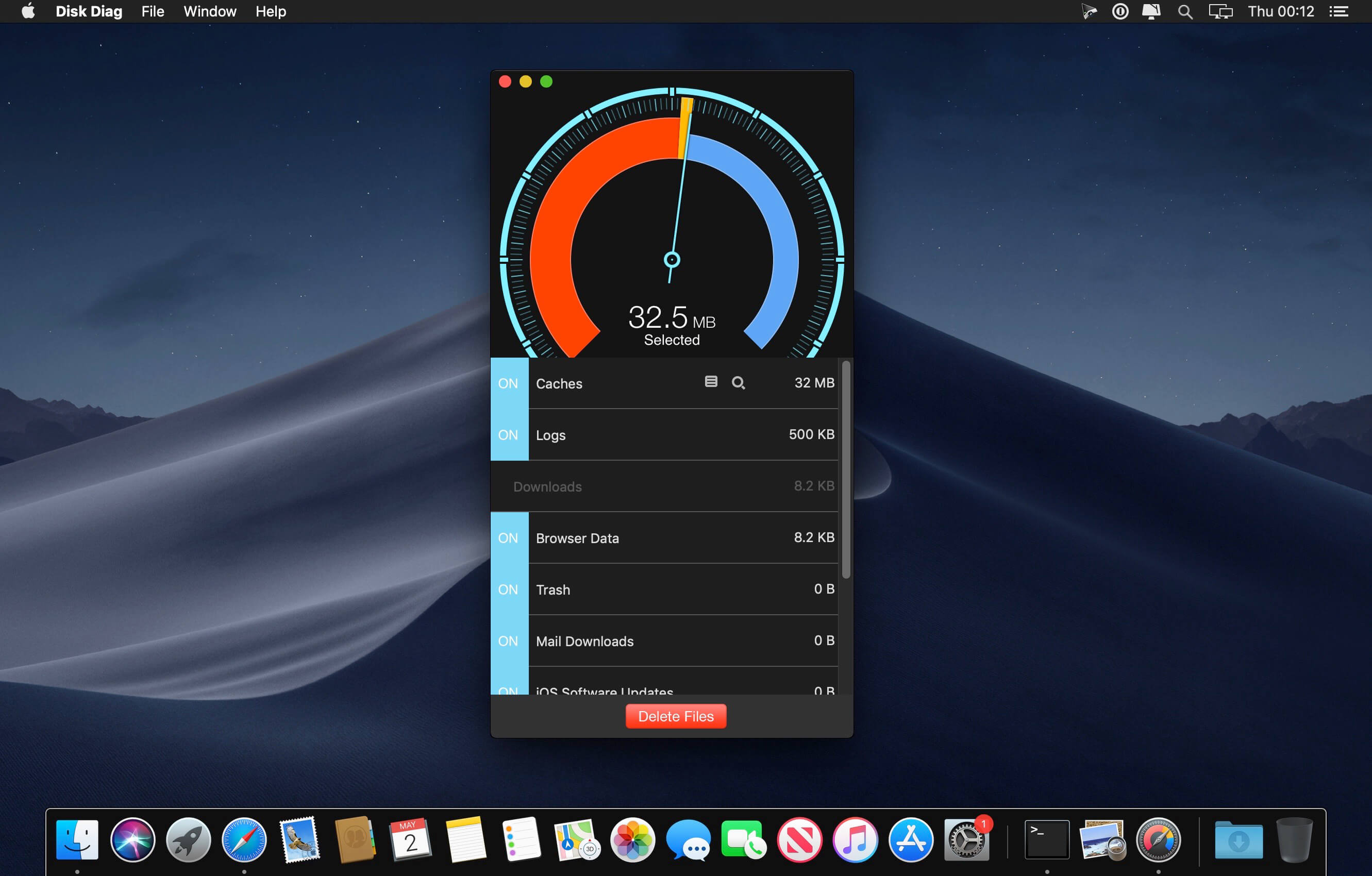Viewport: 1372px width, 876px height.
Task: Open the Disk Diag application menu
Action: pyautogui.click(x=89, y=11)
